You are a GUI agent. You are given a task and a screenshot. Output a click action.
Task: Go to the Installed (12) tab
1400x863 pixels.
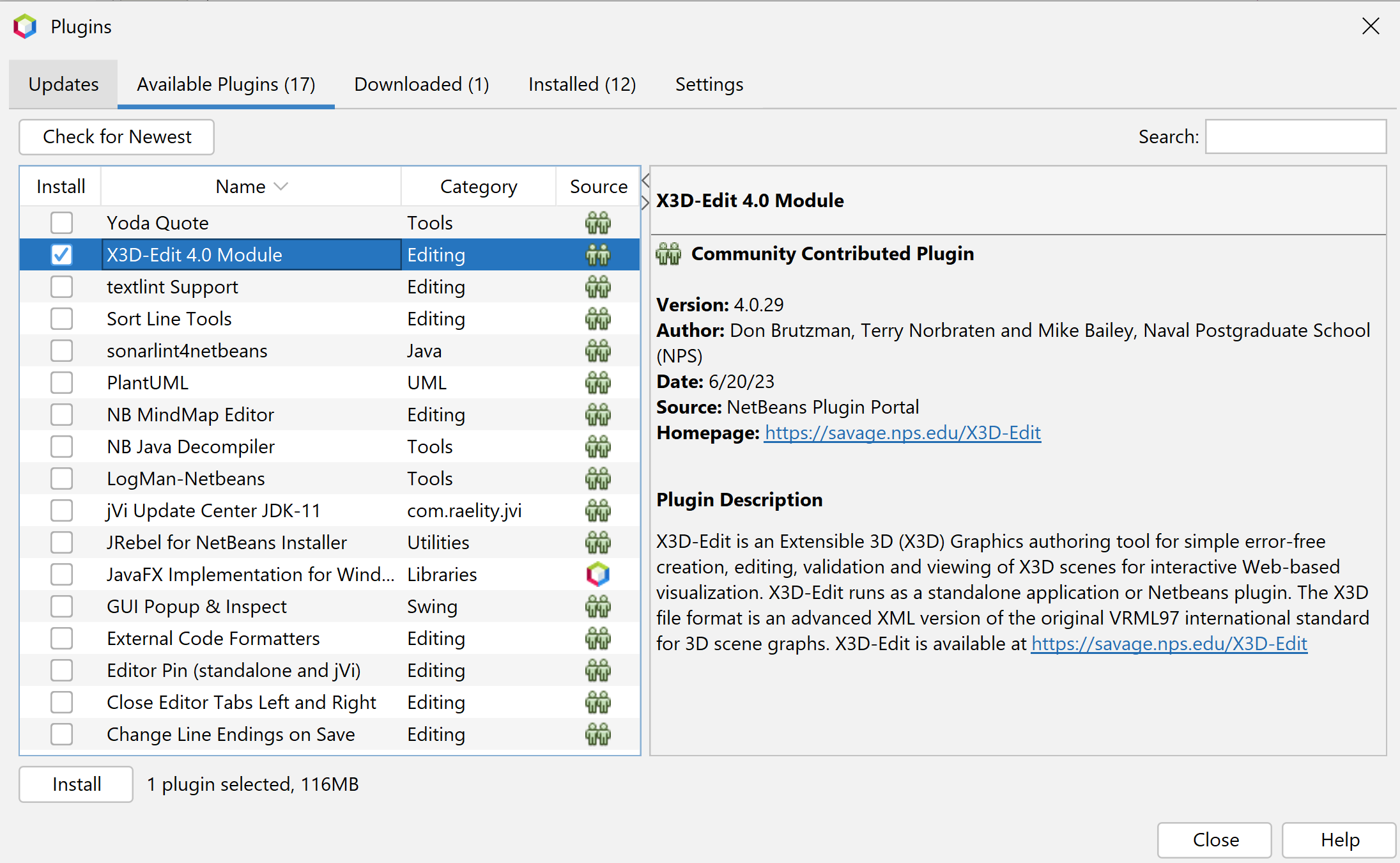pyautogui.click(x=582, y=84)
